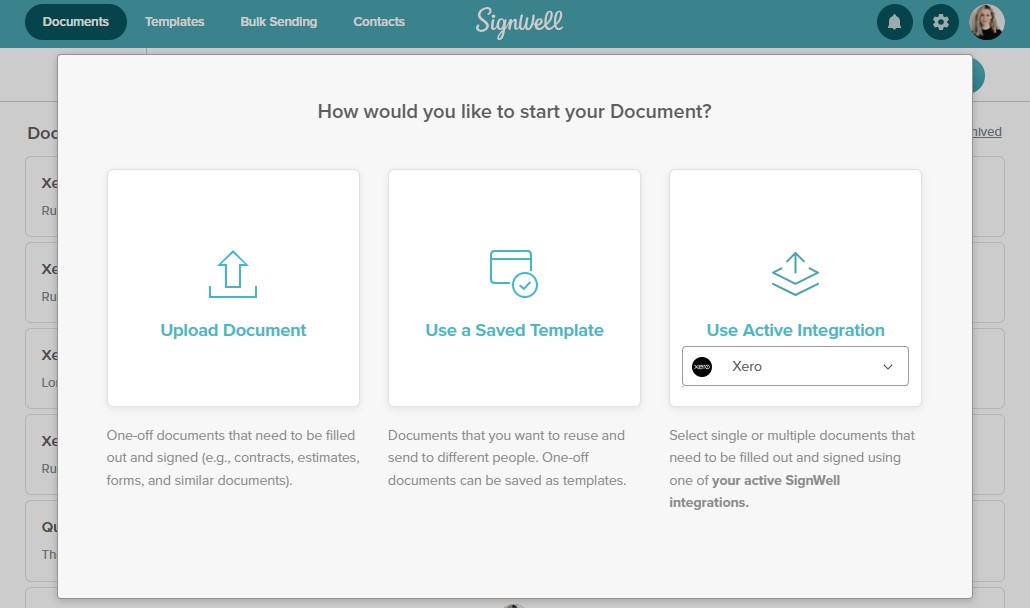Click bold text 'your active SignWell integrations'

755,491
